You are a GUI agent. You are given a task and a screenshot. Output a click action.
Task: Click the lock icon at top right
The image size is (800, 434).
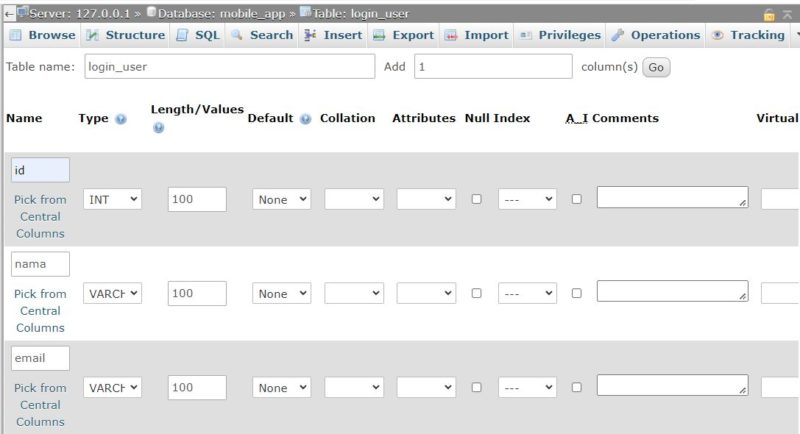(x=769, y=15)
